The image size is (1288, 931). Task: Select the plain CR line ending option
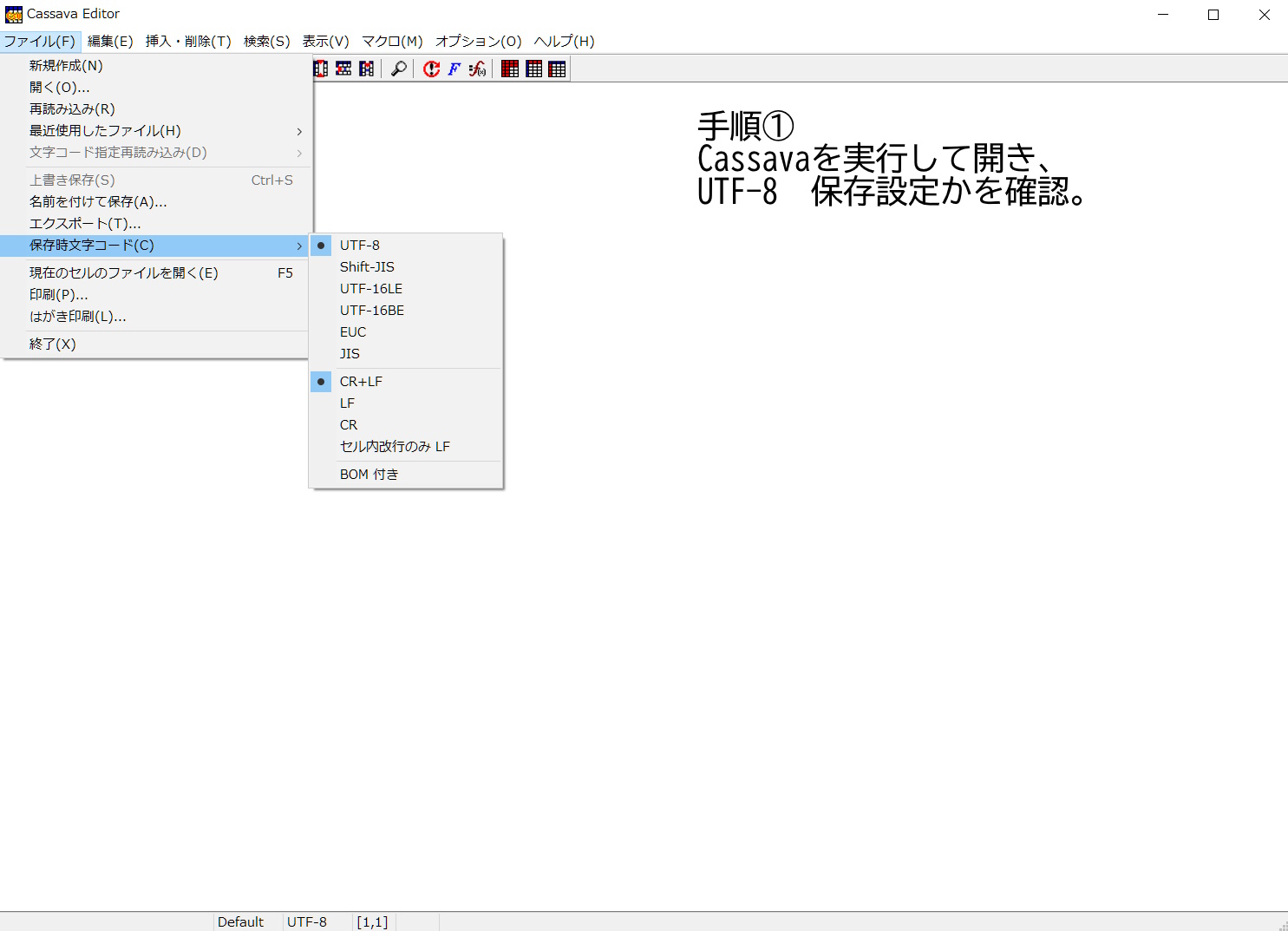tap(406, 425)
